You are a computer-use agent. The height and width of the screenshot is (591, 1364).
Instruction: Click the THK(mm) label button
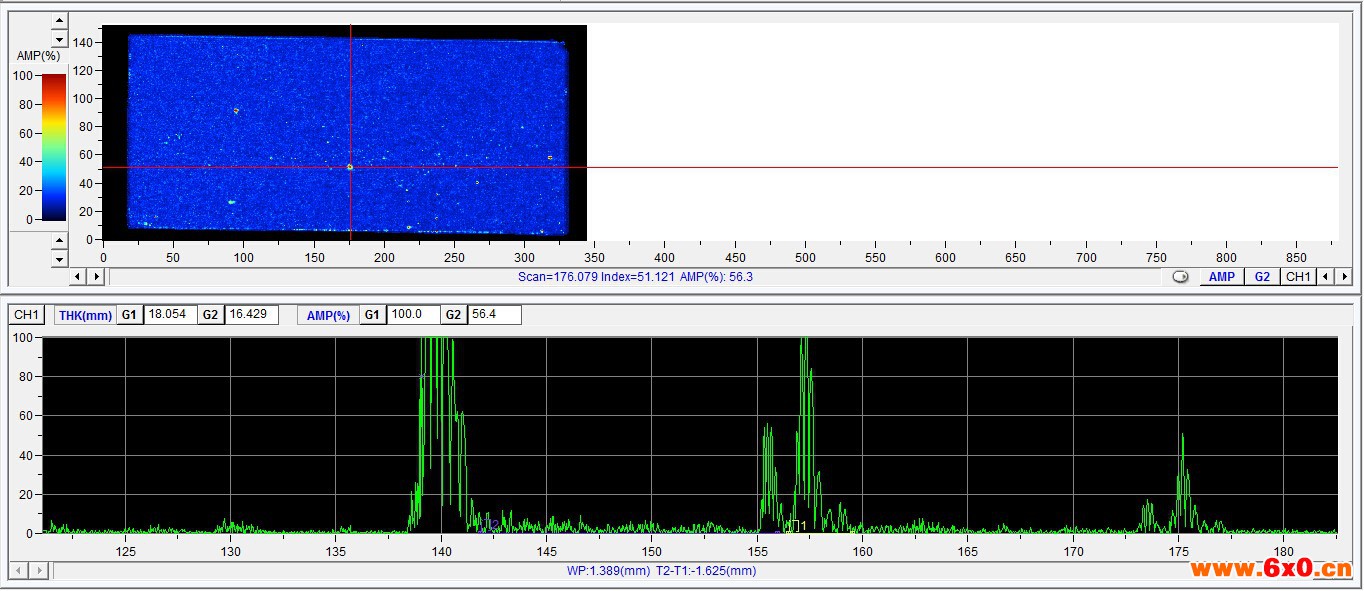[85, 315]
